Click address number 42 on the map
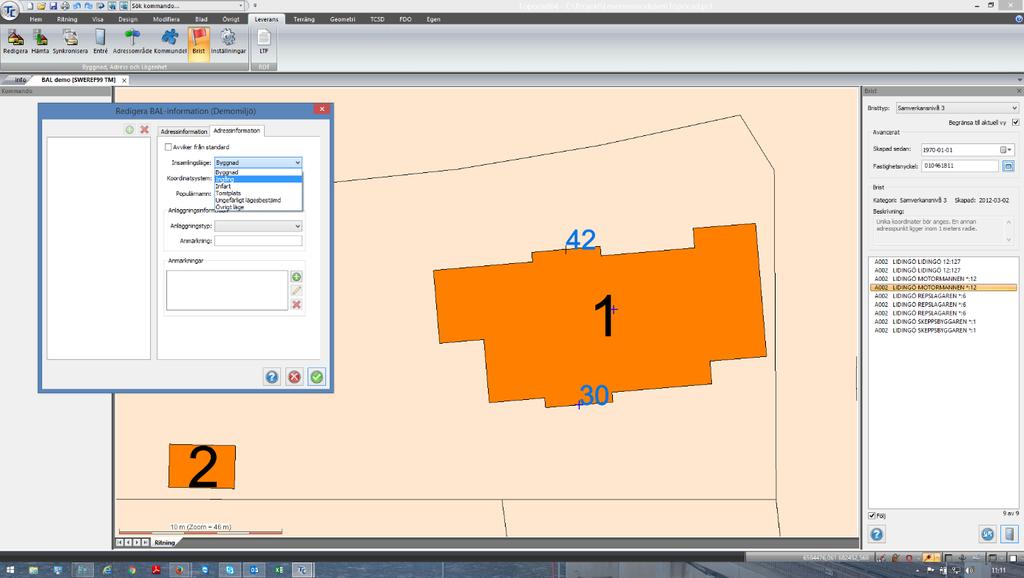 click(x=581, y=240)
